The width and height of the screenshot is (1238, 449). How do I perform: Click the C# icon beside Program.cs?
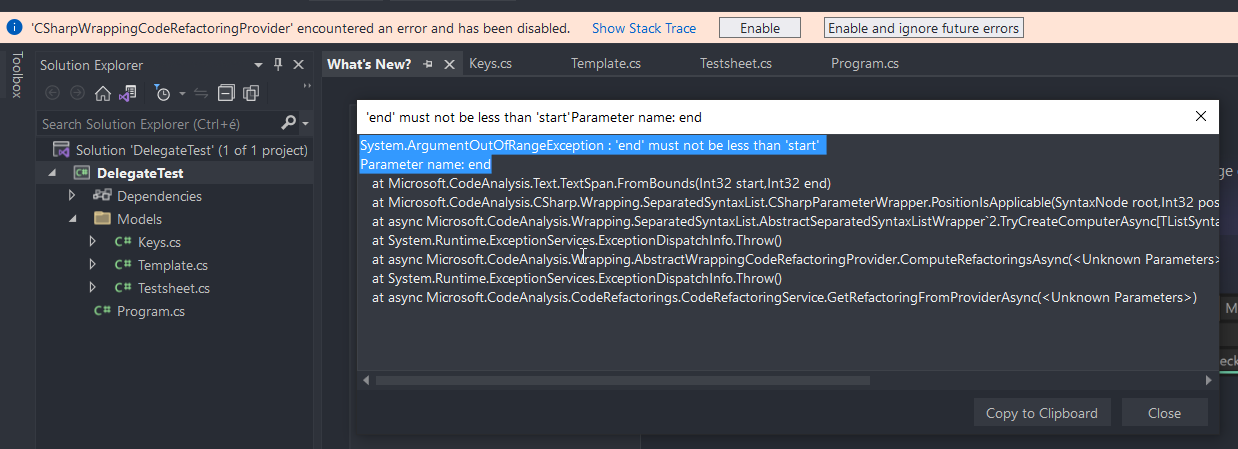tap(102, 311)
